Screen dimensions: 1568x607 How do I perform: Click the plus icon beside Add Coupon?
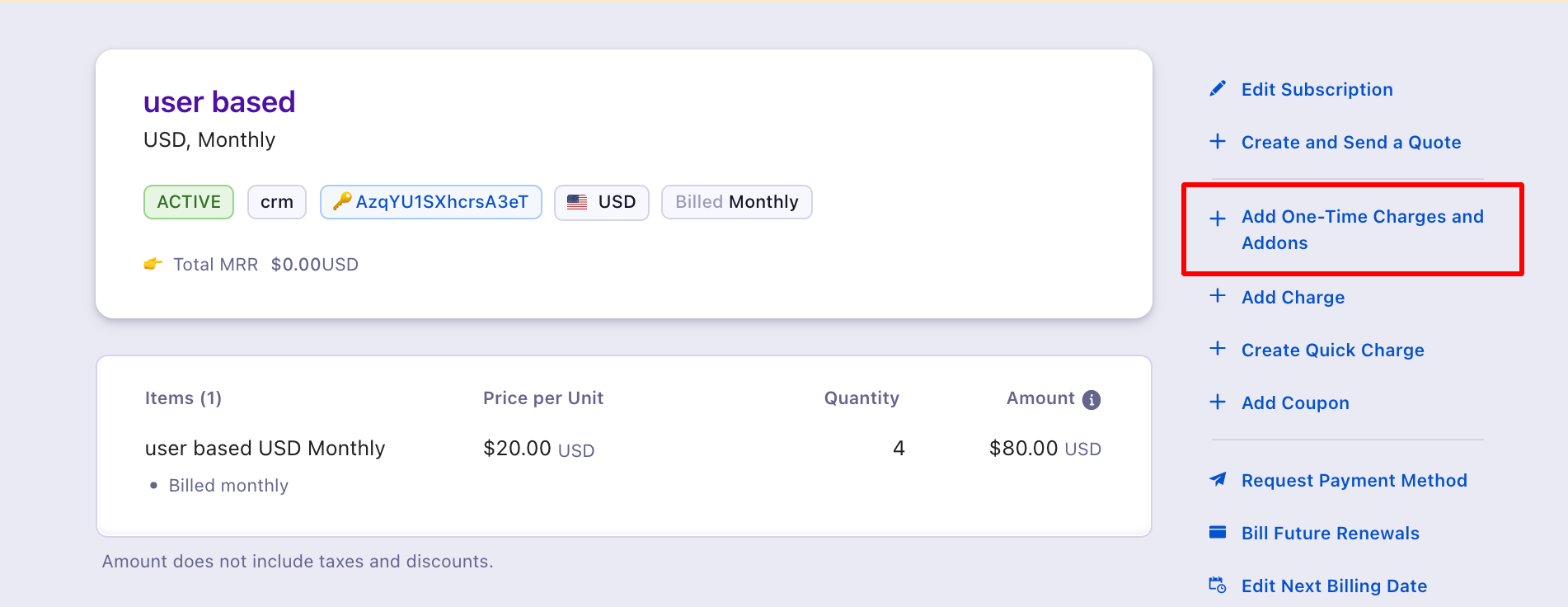pos(1218,402)
